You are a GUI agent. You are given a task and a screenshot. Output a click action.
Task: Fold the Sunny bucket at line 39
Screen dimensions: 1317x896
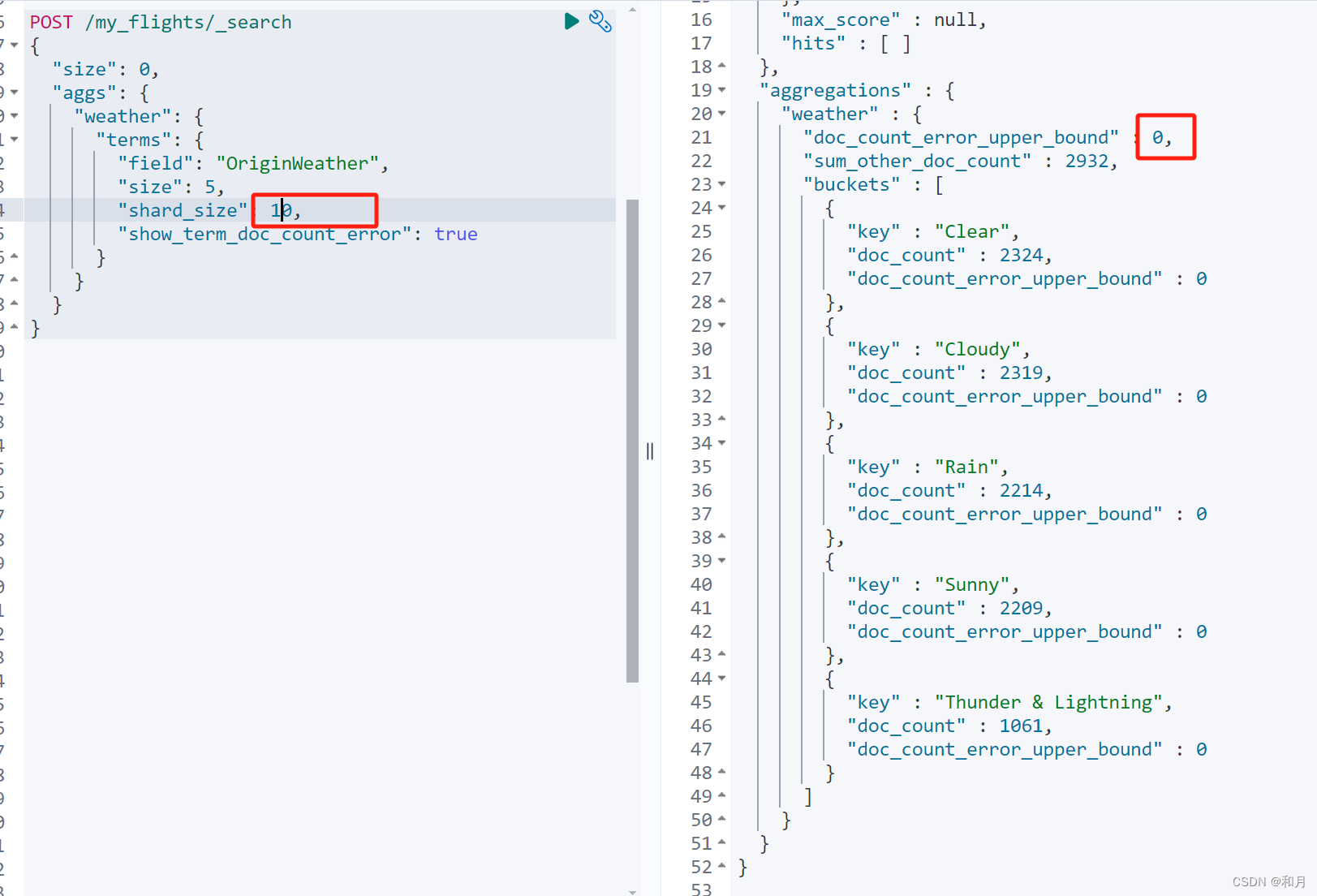(x=722, y=561)
